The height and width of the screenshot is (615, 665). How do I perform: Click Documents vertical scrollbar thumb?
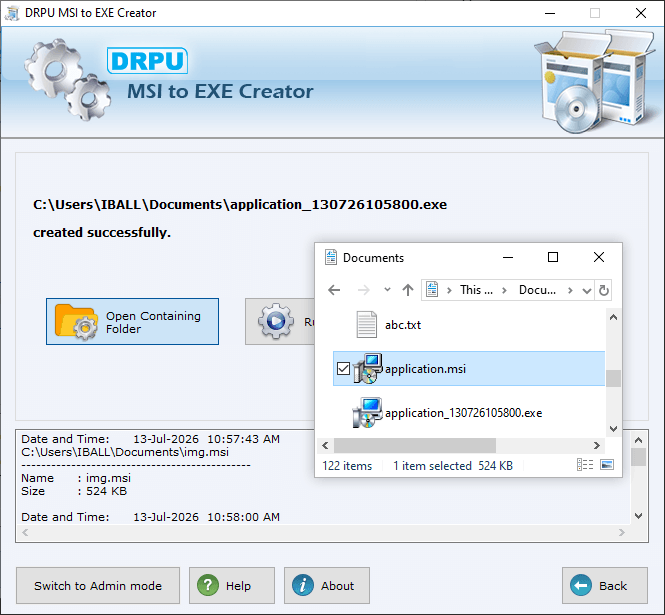point(613,378)
